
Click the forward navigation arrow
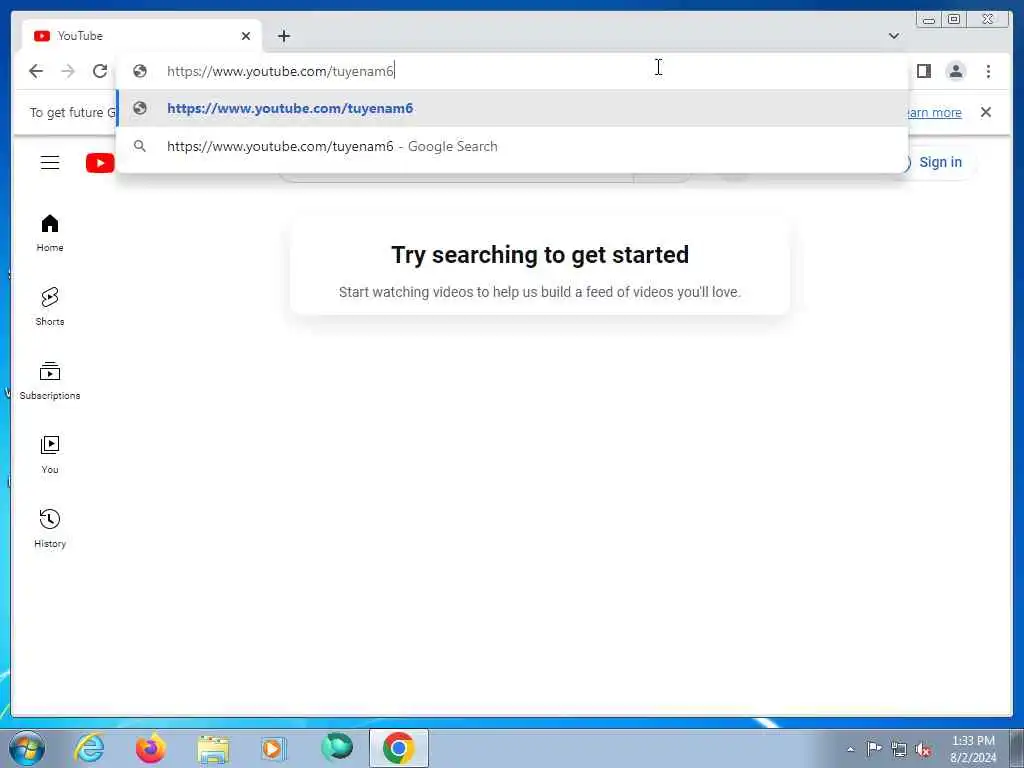(x=68, y=71)
